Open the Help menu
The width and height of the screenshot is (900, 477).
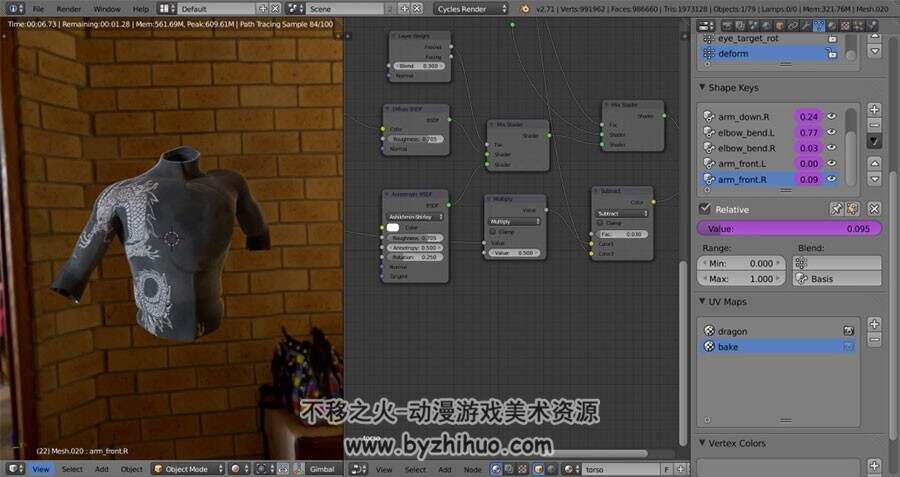pos(141,9)
